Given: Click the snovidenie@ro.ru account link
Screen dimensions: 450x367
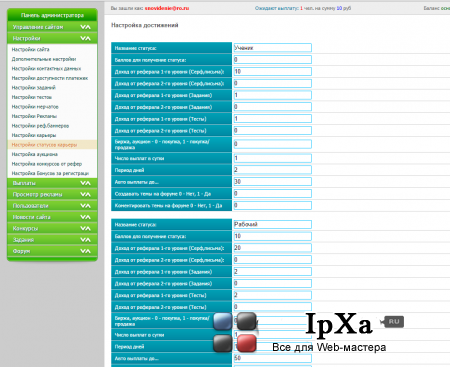Looking at the screenshot, I should pos(167,8).
